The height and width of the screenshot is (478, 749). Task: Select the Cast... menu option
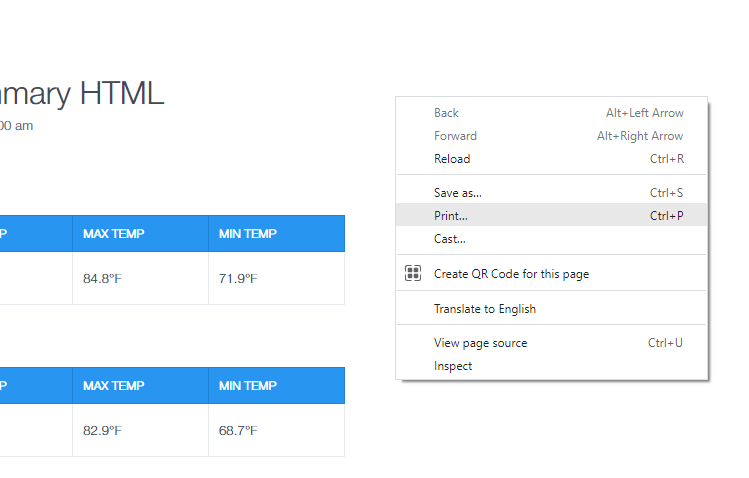450,238
